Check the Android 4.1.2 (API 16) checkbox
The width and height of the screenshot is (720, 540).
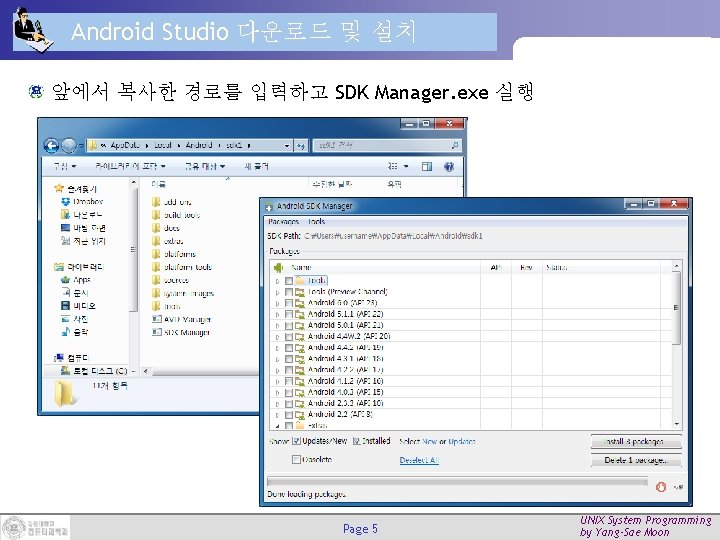[289, 381]
